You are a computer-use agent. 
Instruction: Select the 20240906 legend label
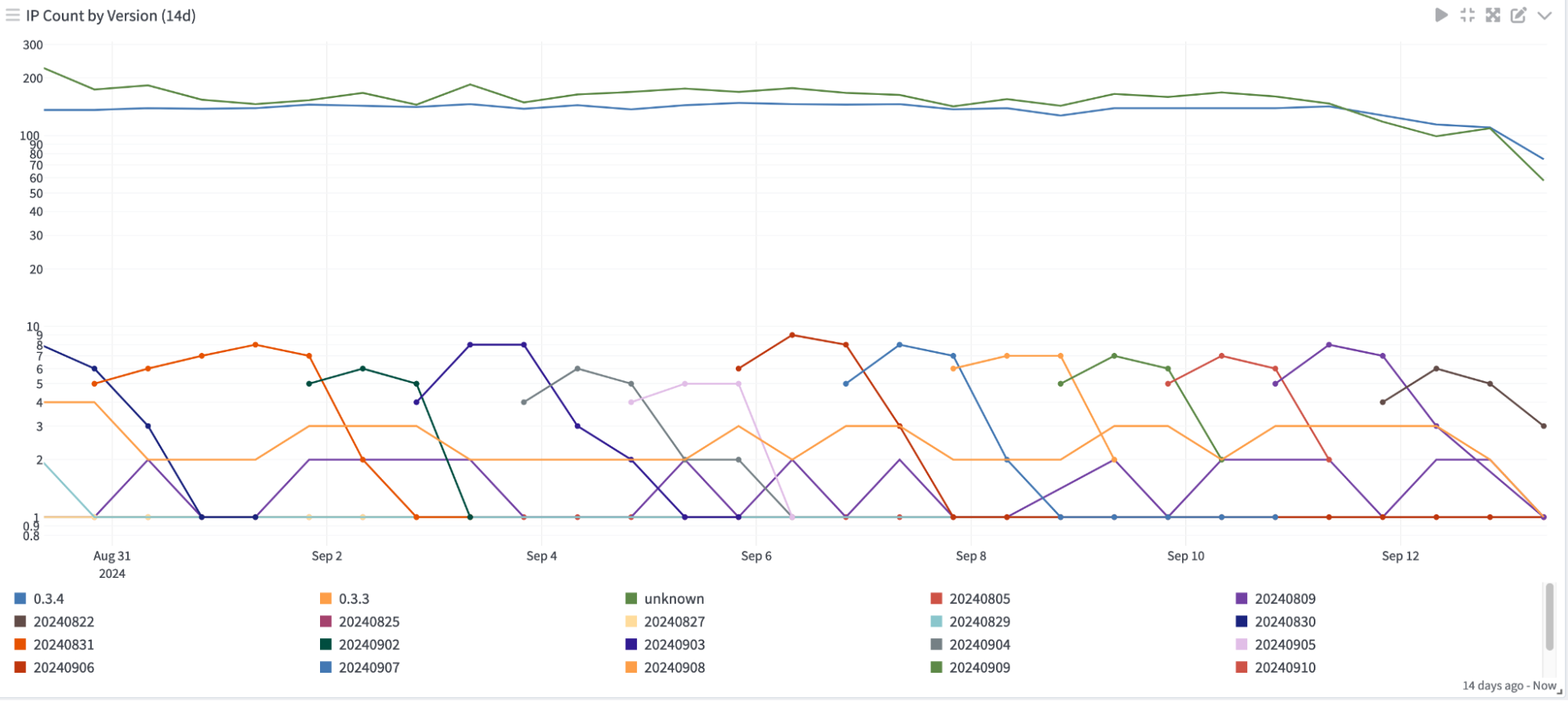pos(64,668)
